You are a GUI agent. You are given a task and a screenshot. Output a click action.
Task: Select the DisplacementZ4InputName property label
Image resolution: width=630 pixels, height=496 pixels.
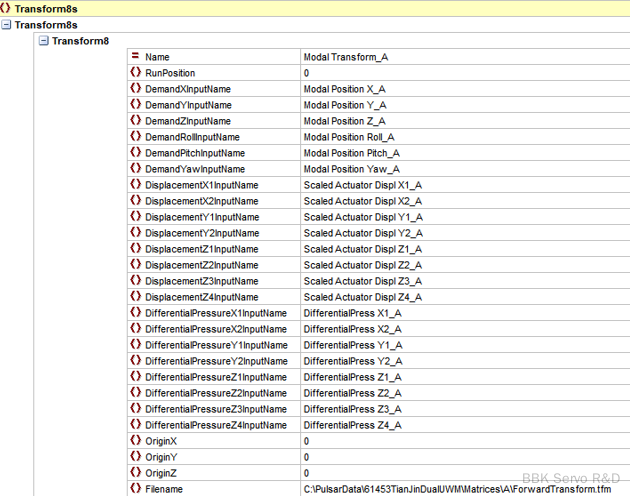[x=201, y=297]
